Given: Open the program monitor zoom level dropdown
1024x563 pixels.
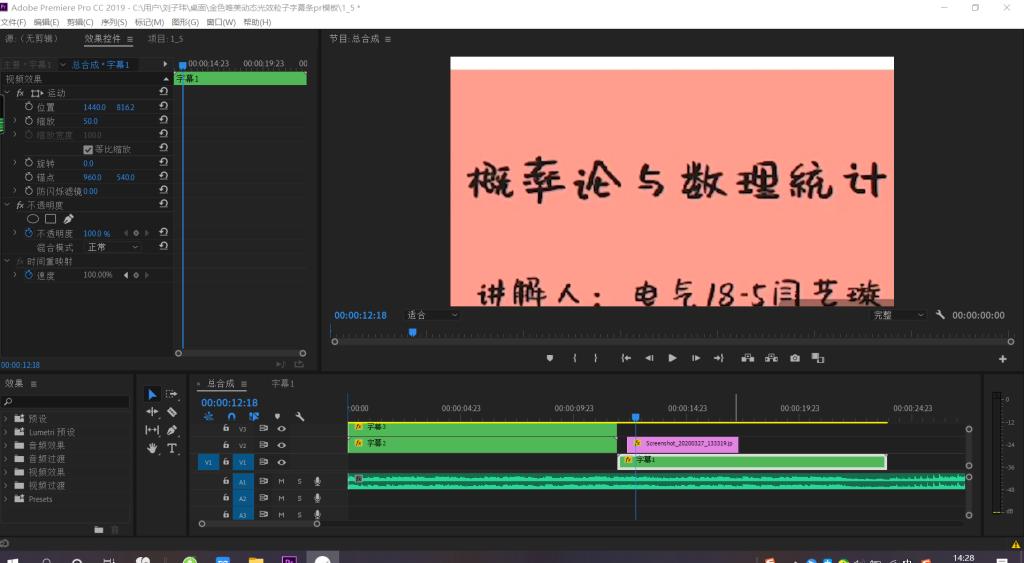Looking at the screenshot, I should (432, 315).
